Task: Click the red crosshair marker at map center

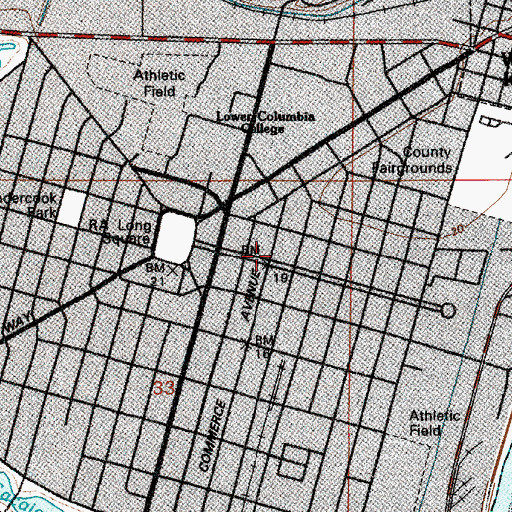Action: pyautogui.click(x=256, y=256)
